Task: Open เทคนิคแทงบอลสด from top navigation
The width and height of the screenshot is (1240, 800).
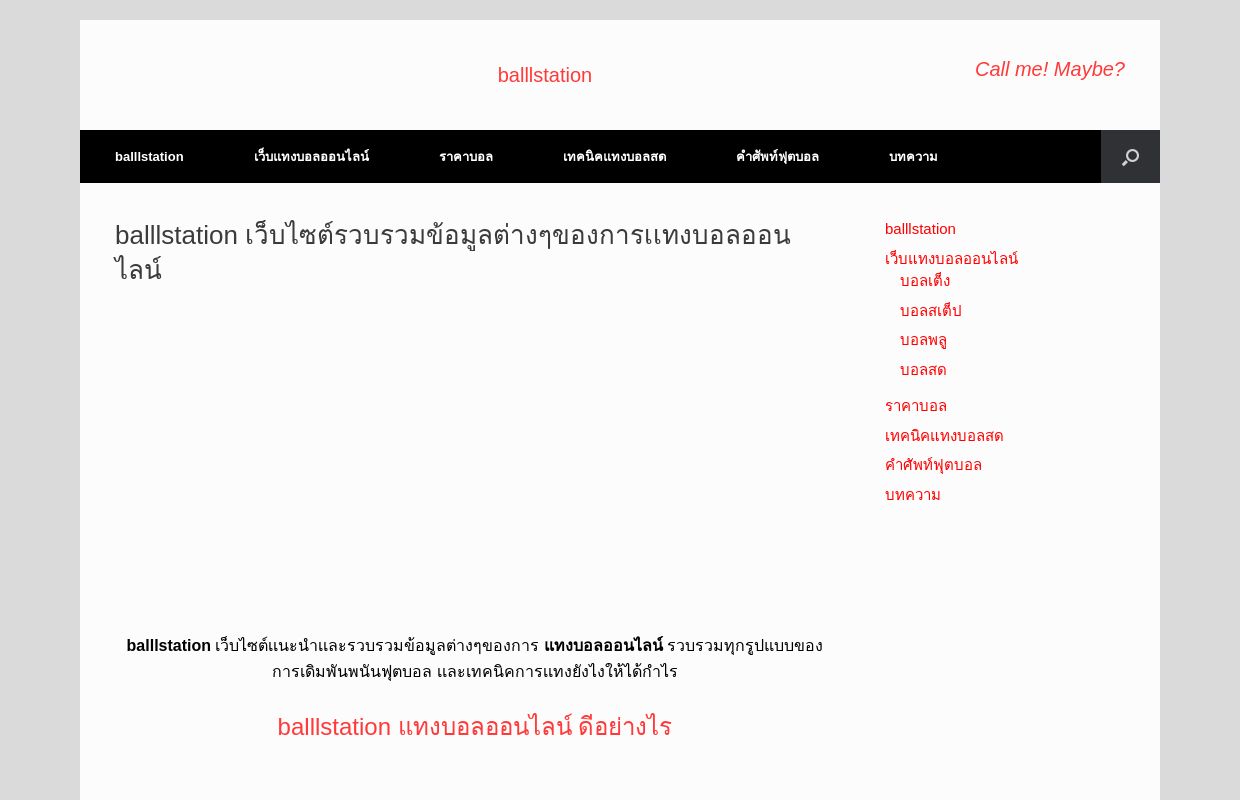Action: pyautogui.click(x=614, y=157)
